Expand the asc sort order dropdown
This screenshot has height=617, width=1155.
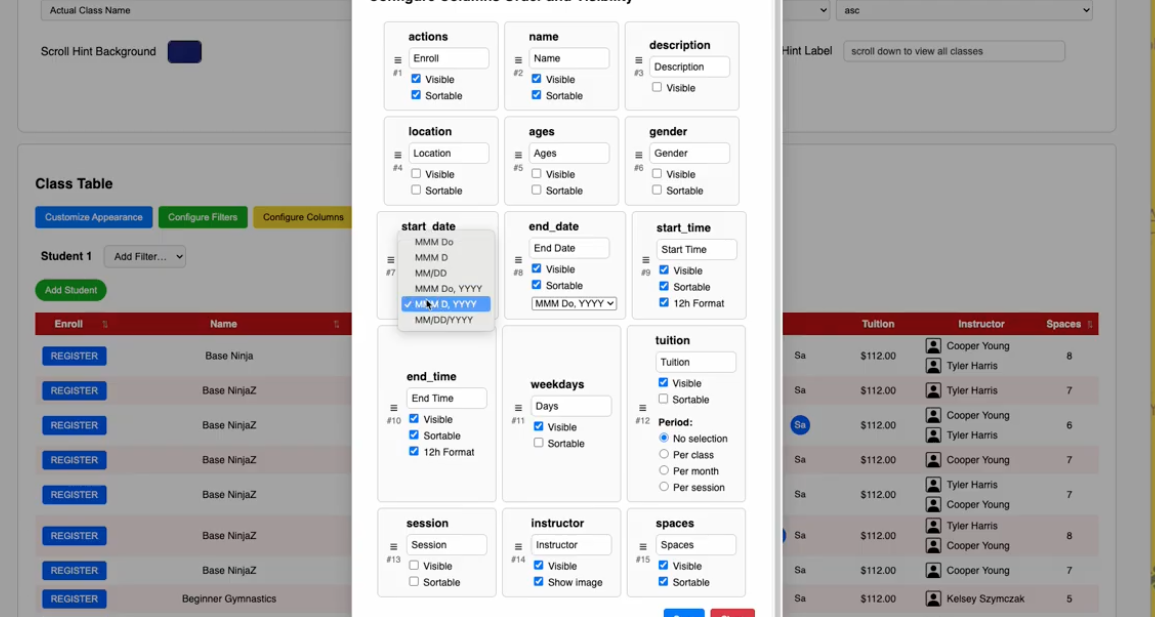click(965, 10)
